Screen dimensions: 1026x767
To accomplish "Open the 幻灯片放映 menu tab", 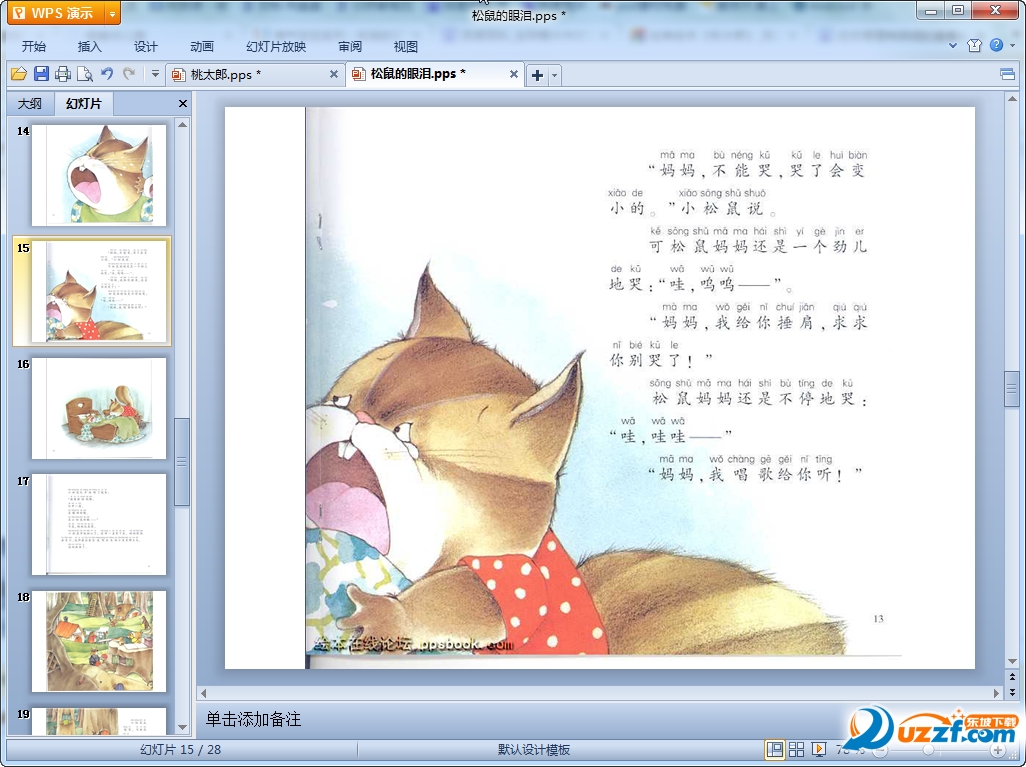I will click(276, 46).
